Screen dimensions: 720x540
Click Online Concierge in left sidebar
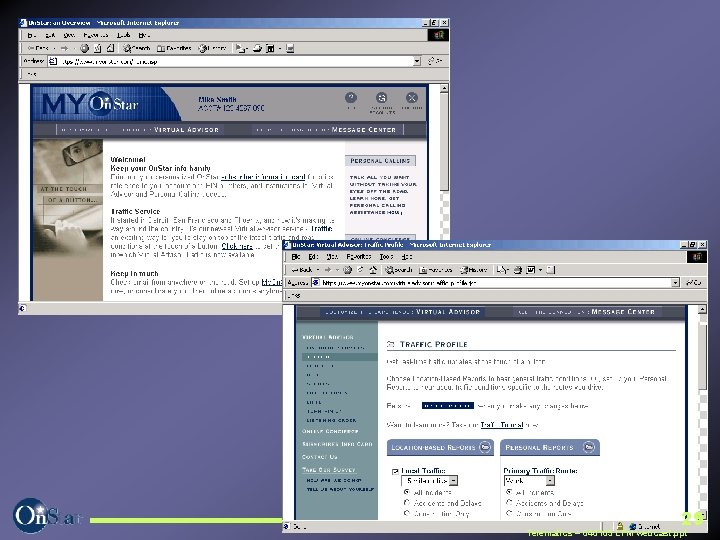point(330,432)
